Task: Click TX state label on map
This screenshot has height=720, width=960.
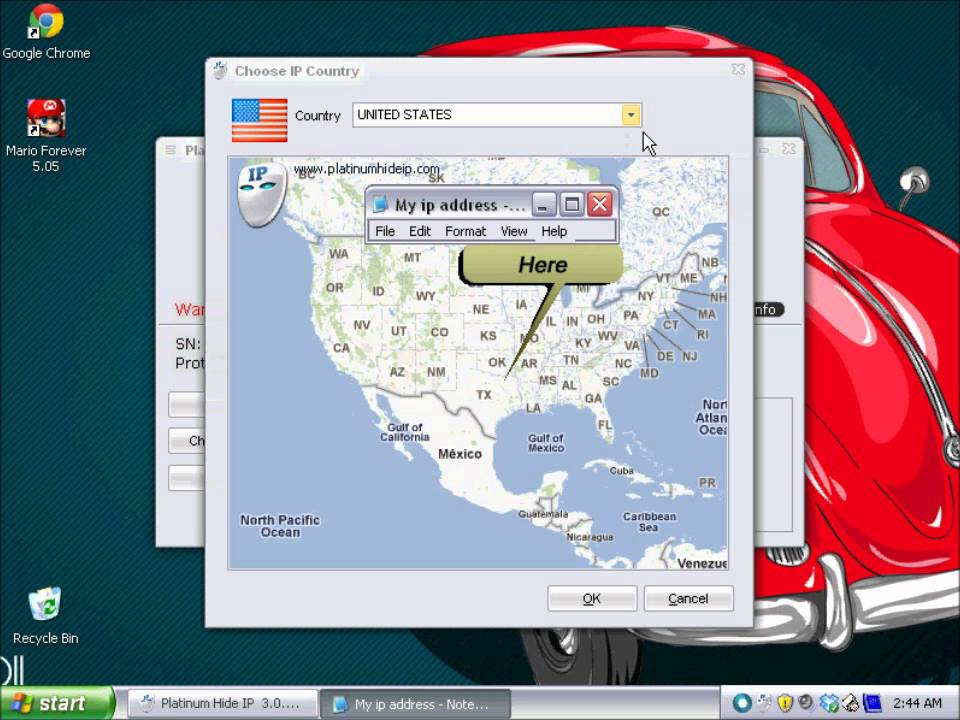Action: (484, 395)
